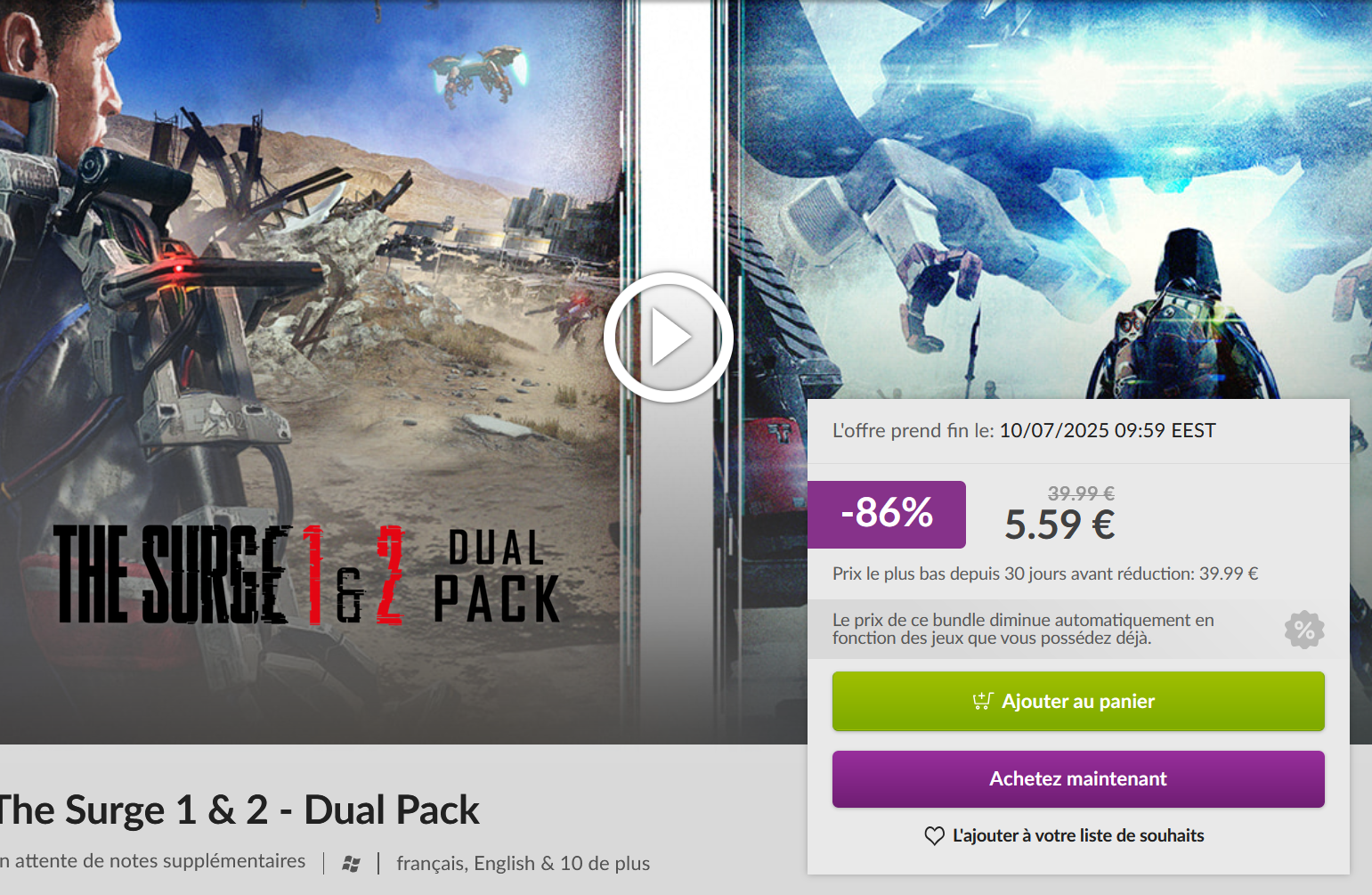Click the bundle price reduction explanation text

[x=1023, y=629]
